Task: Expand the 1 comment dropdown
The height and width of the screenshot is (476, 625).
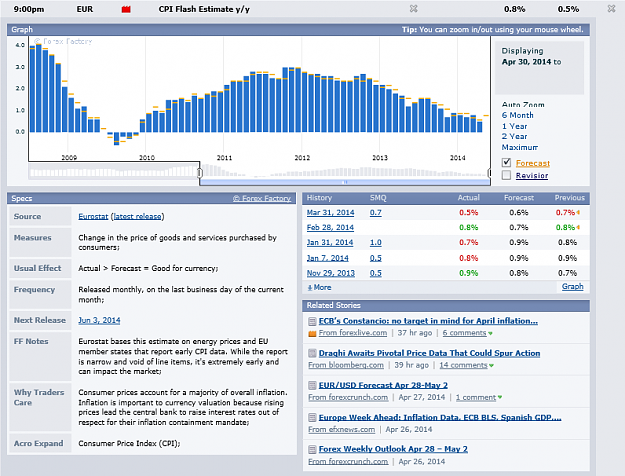Action: pos(479,397)
